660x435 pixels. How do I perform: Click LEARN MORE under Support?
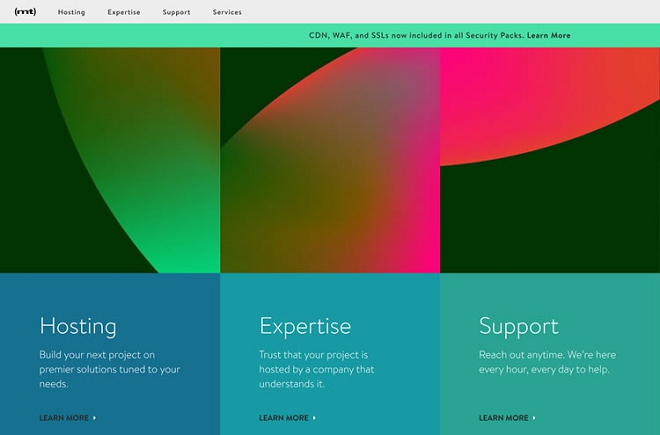503,418
